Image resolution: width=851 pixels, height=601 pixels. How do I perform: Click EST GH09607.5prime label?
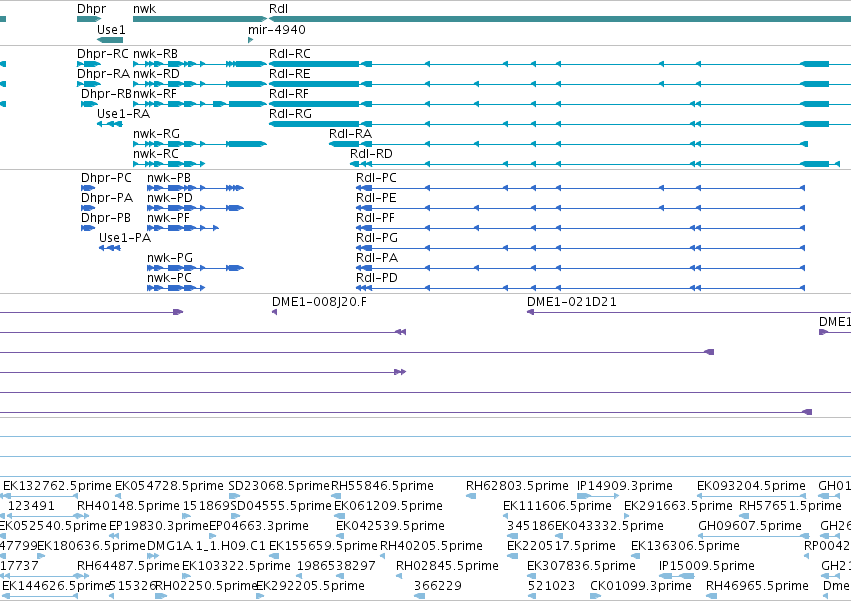750,526
